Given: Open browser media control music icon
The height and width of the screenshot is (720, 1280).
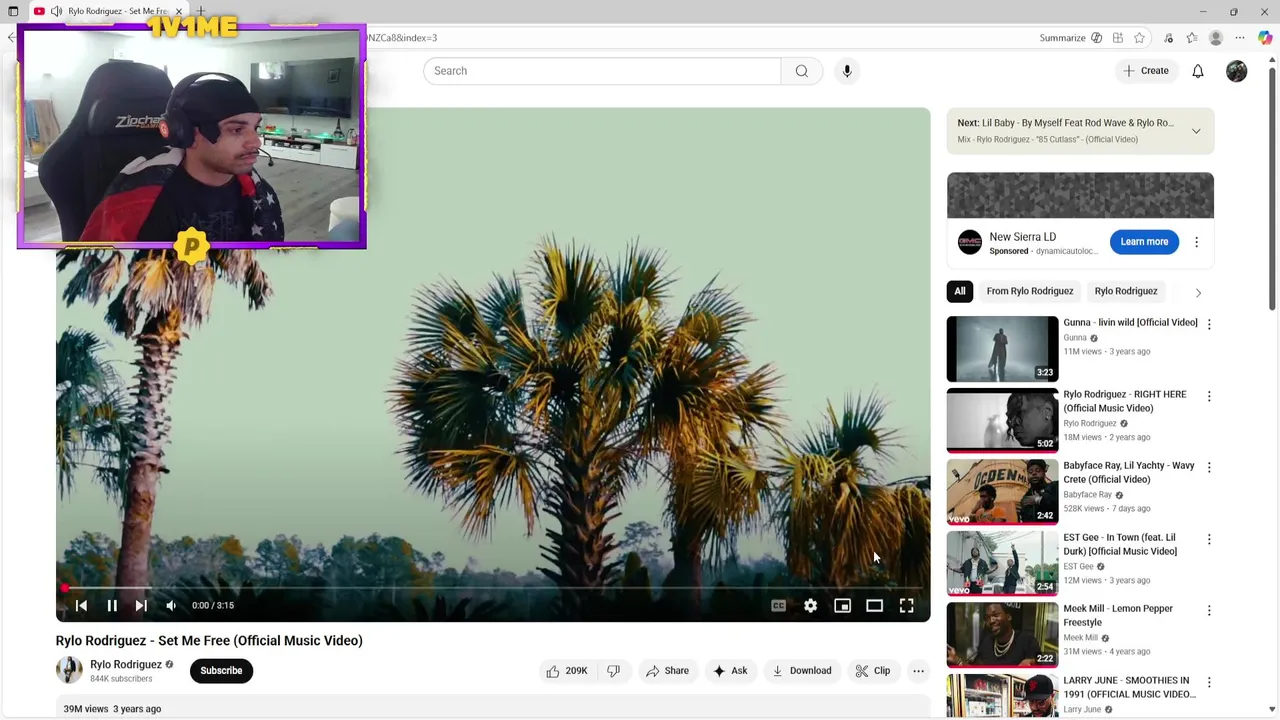Looking at the screenshot, I should (x=1170, y=38).
